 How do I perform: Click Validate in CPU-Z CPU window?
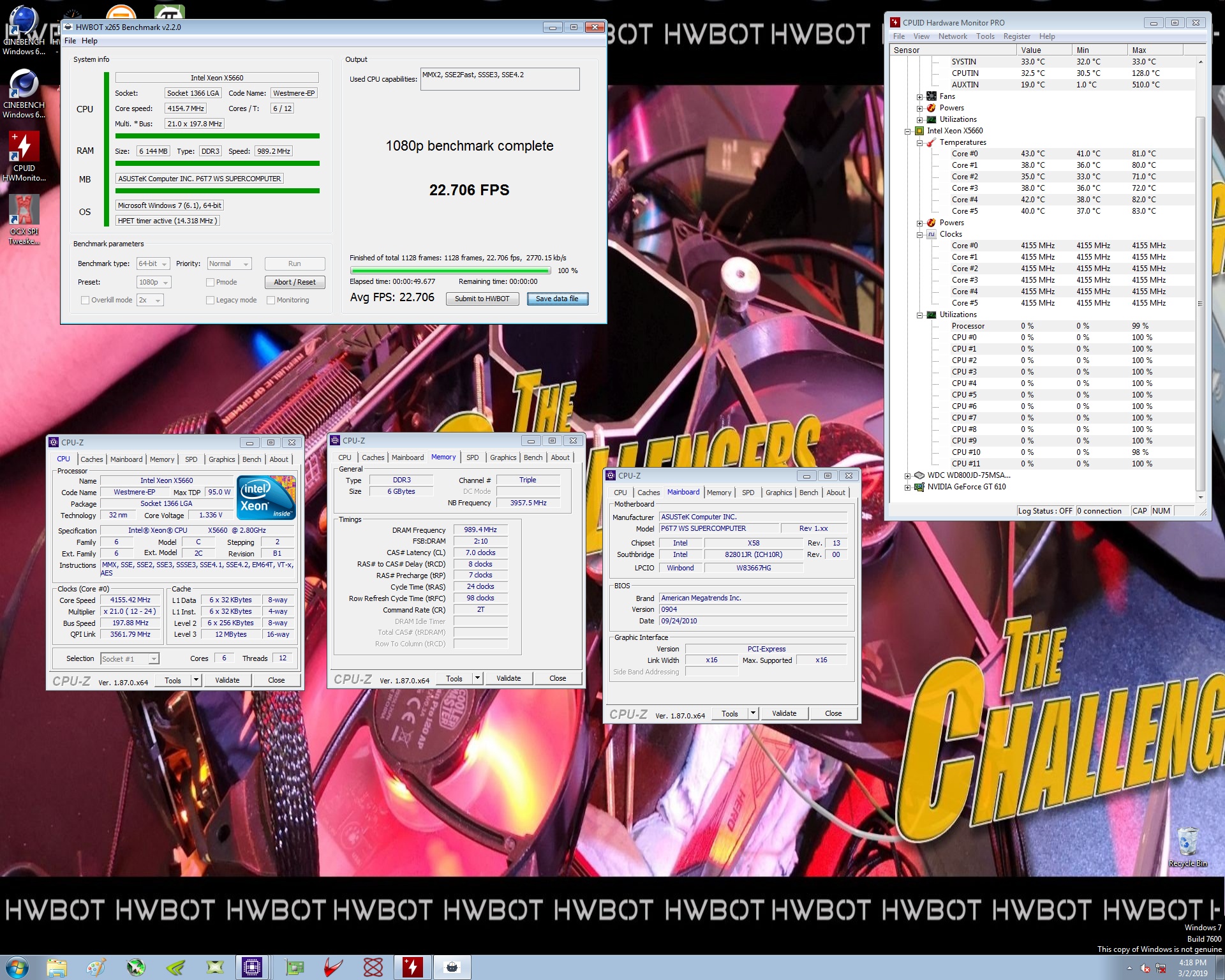click(227, 680)
